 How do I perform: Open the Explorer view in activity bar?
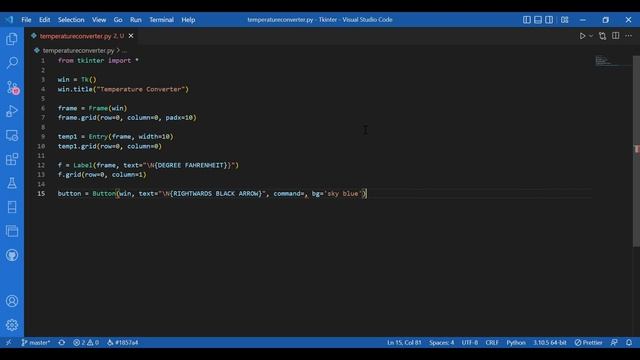(12, 39)
